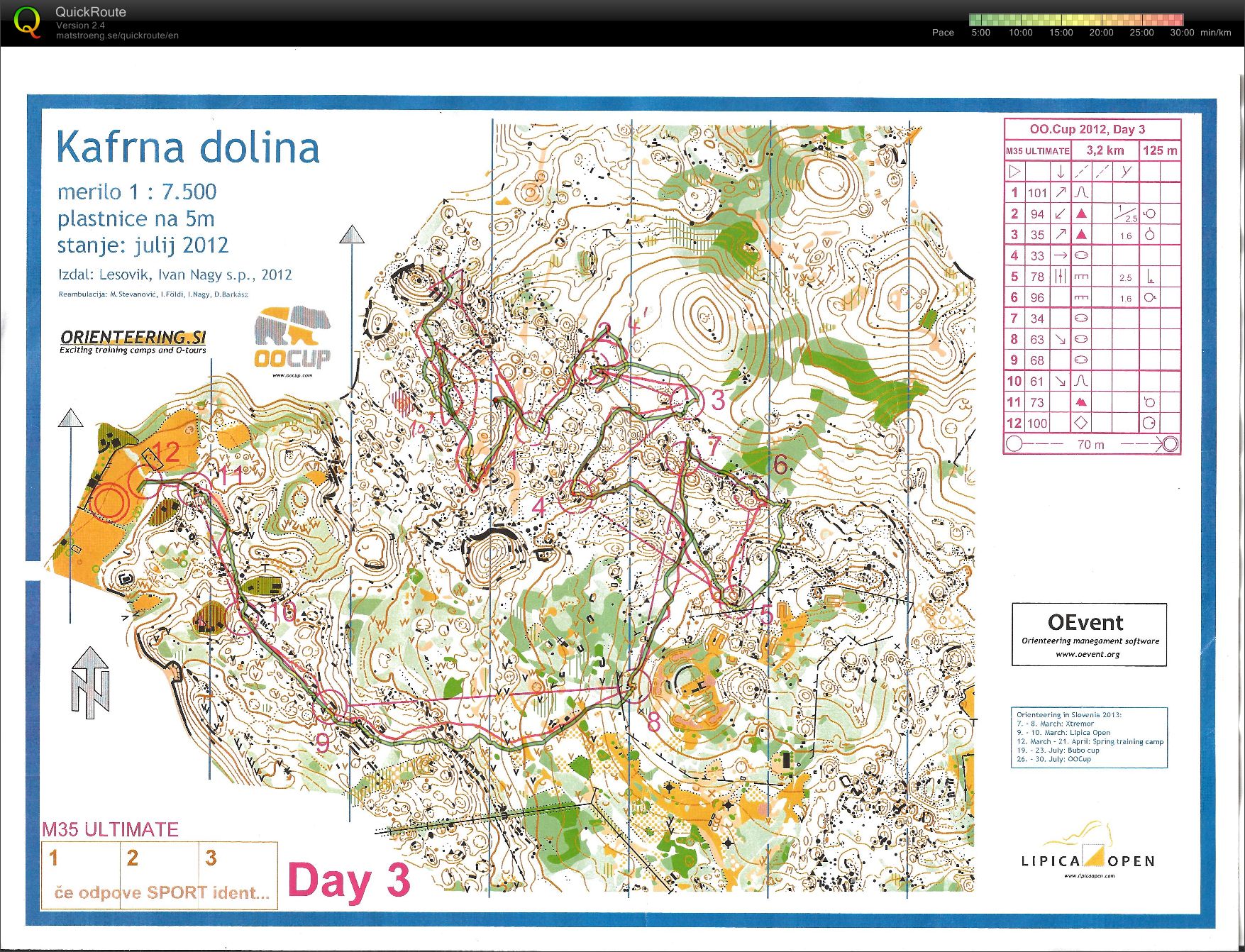
Task: Click the M35 ULTIMATE cell in description table
Action: tap(1037, 151)
